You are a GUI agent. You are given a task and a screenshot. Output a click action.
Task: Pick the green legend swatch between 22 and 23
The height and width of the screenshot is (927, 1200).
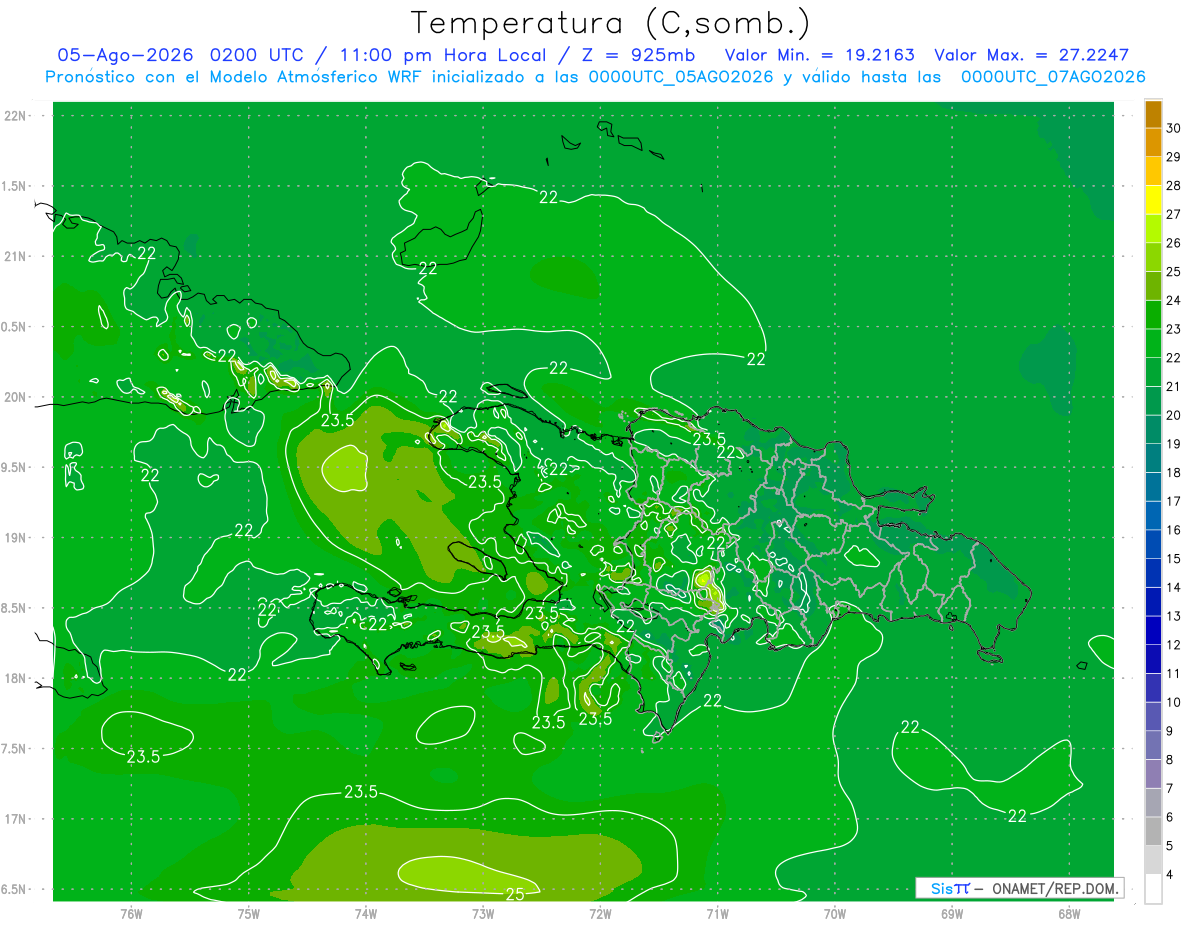pos(1154,343)
